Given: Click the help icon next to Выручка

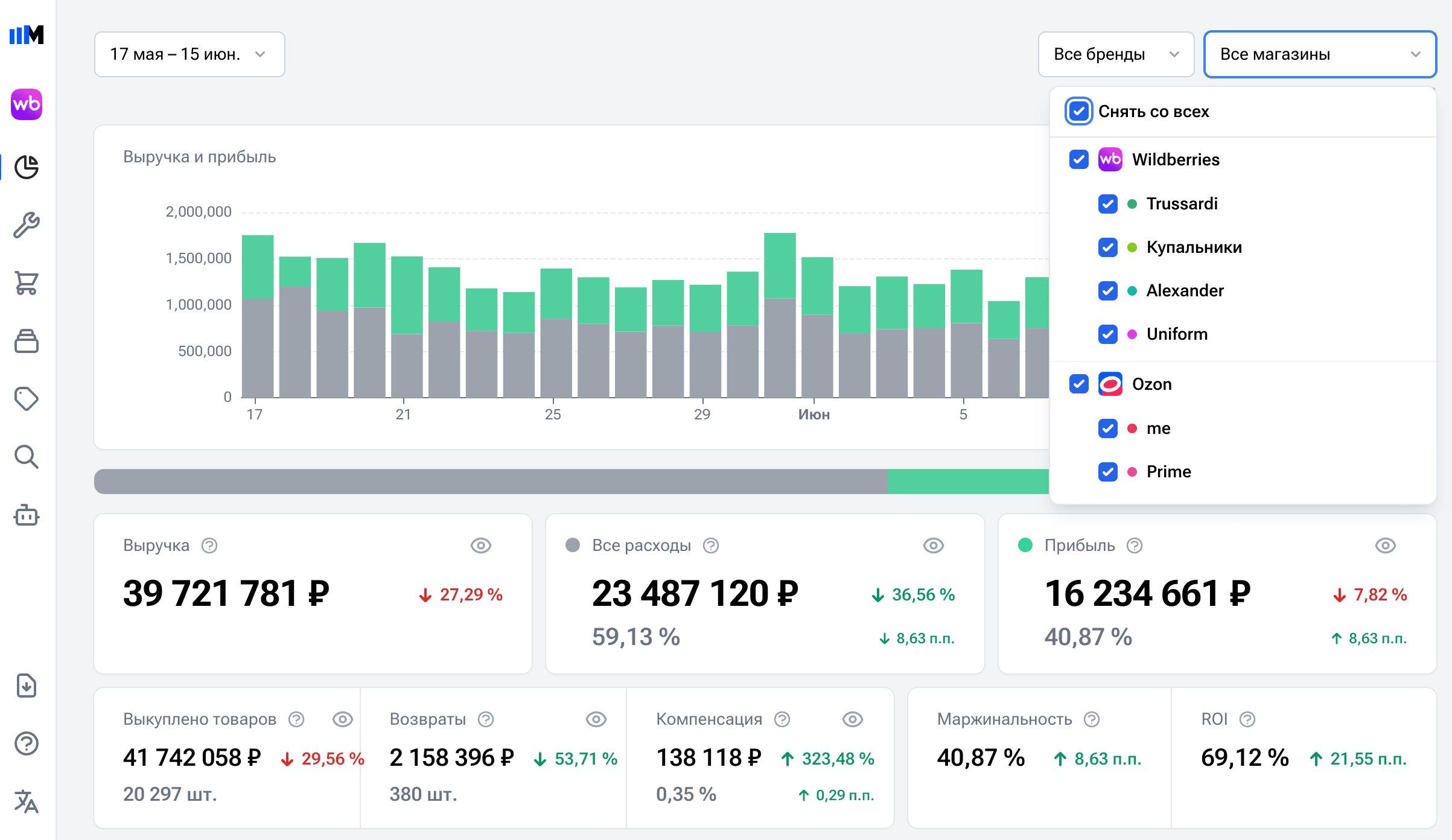Looking at the screenshot, I should coord(209,546).
